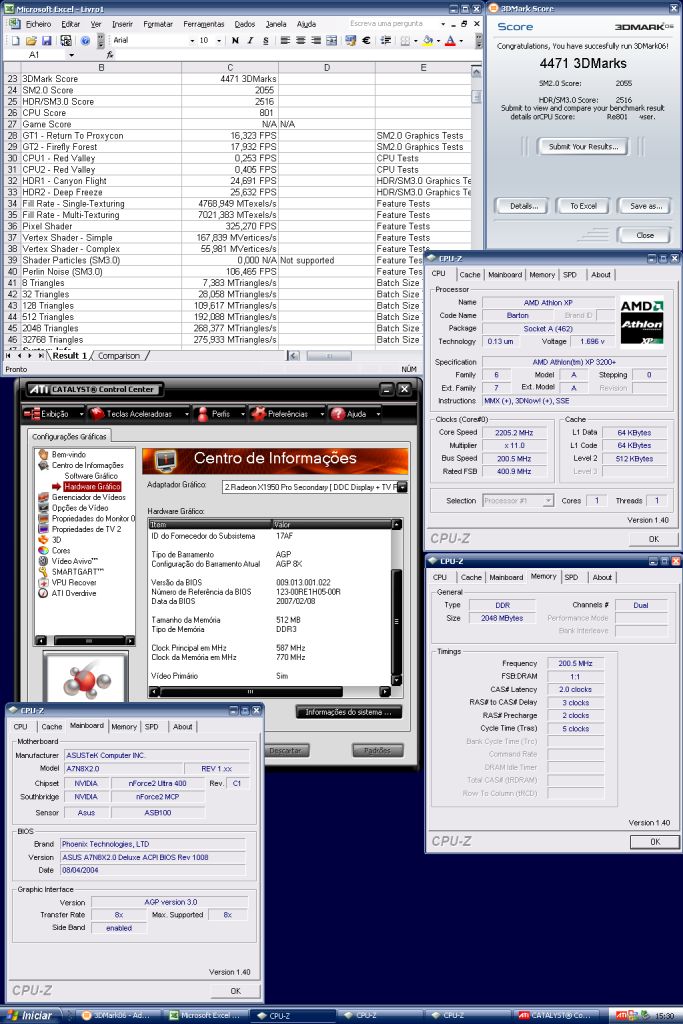Click the Open folder icon in Excel toolbar
Viewport: 683px width, 1024px height.
[x=31, y=40]
